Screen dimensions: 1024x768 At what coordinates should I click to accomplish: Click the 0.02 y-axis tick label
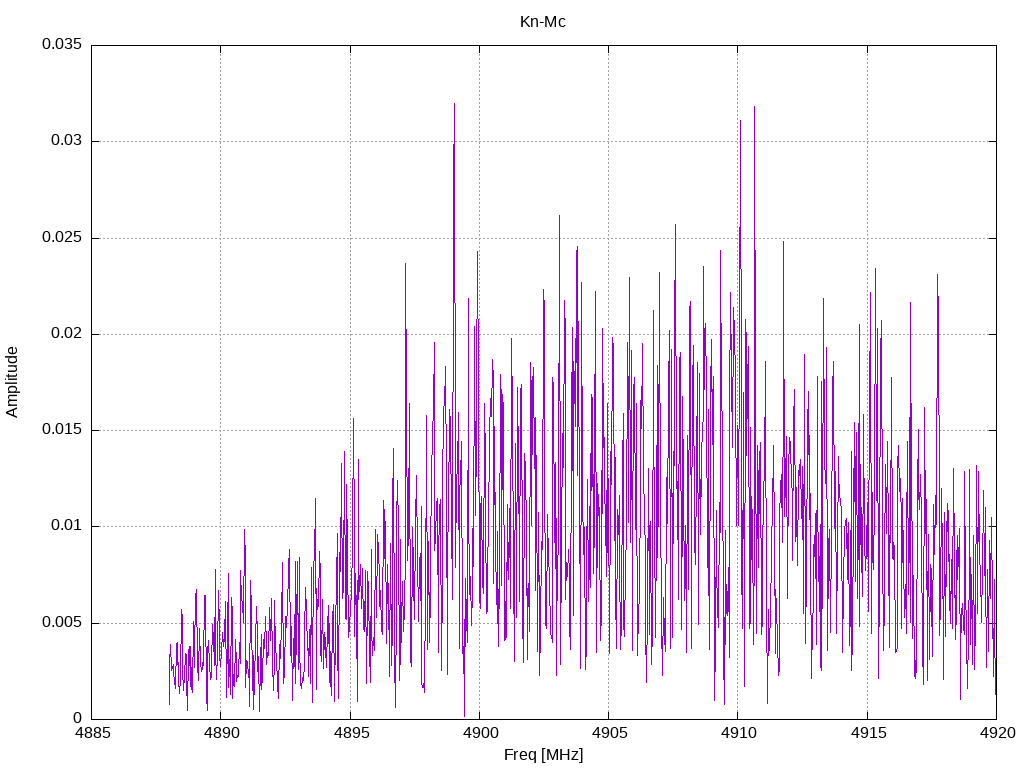(x=67, y=333)
